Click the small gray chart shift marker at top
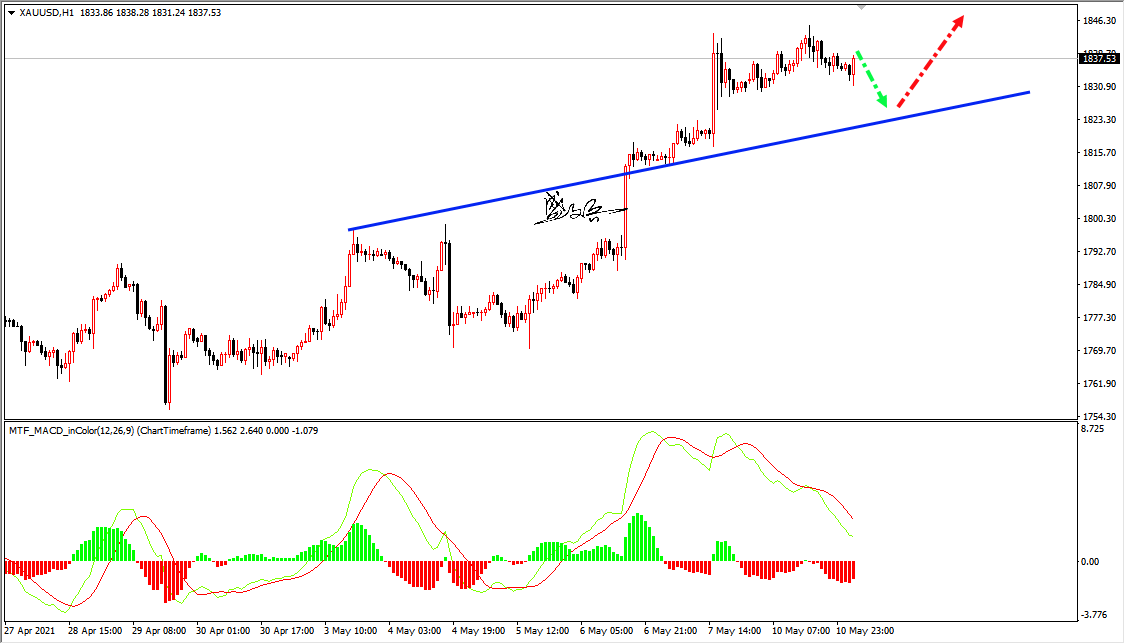1125x644 pixels. (x=862, y=7)
